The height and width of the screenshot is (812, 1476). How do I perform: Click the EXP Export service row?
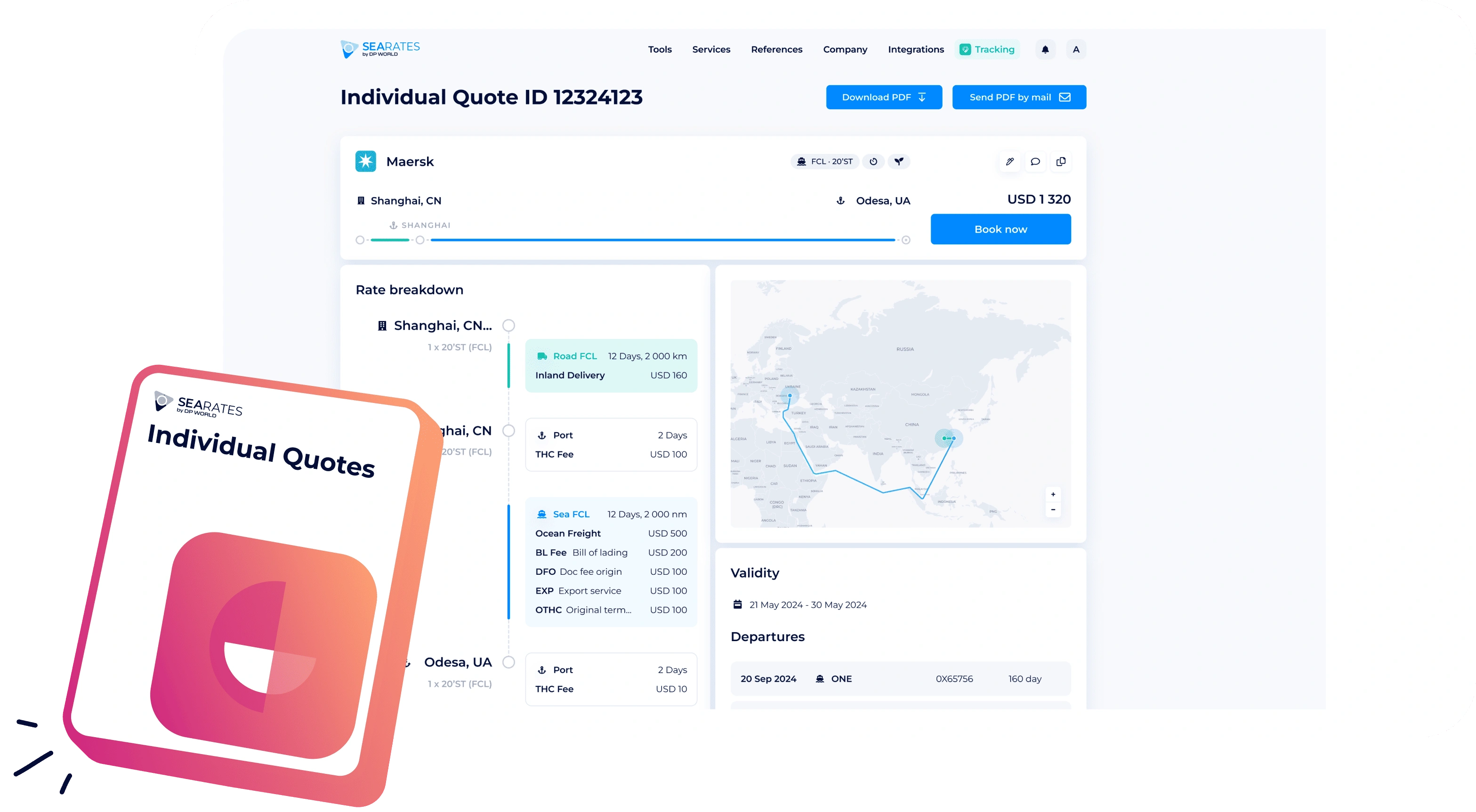tap(611, 590)
